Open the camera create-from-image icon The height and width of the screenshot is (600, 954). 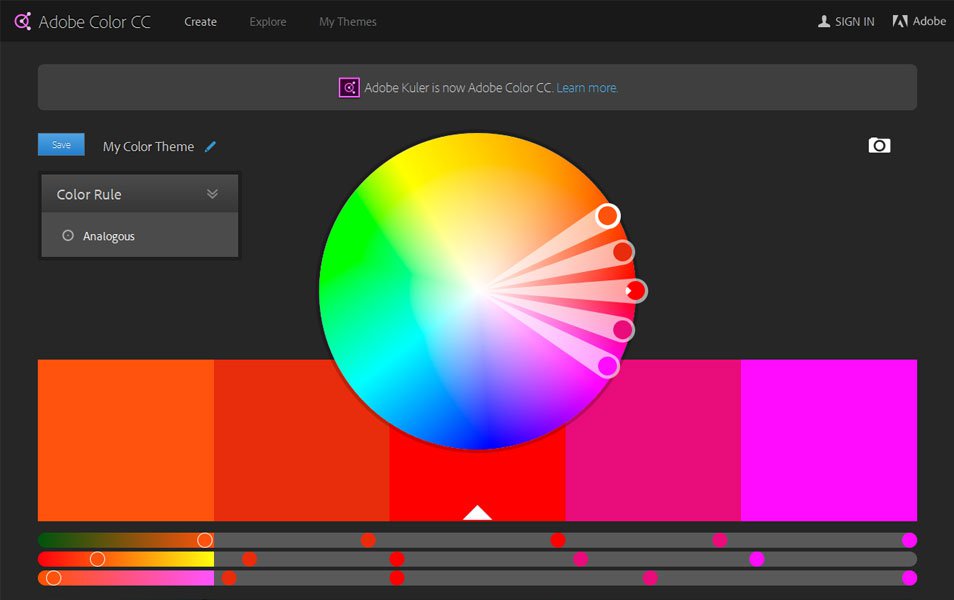(x=879, y=145)
